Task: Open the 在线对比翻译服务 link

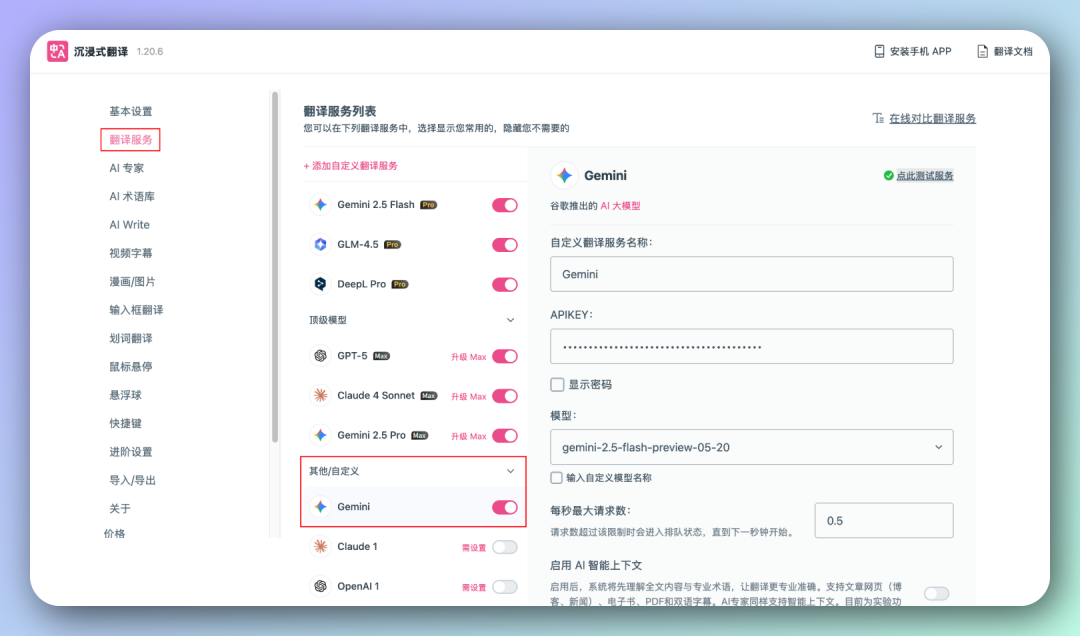Action: [x=933, y=119]
